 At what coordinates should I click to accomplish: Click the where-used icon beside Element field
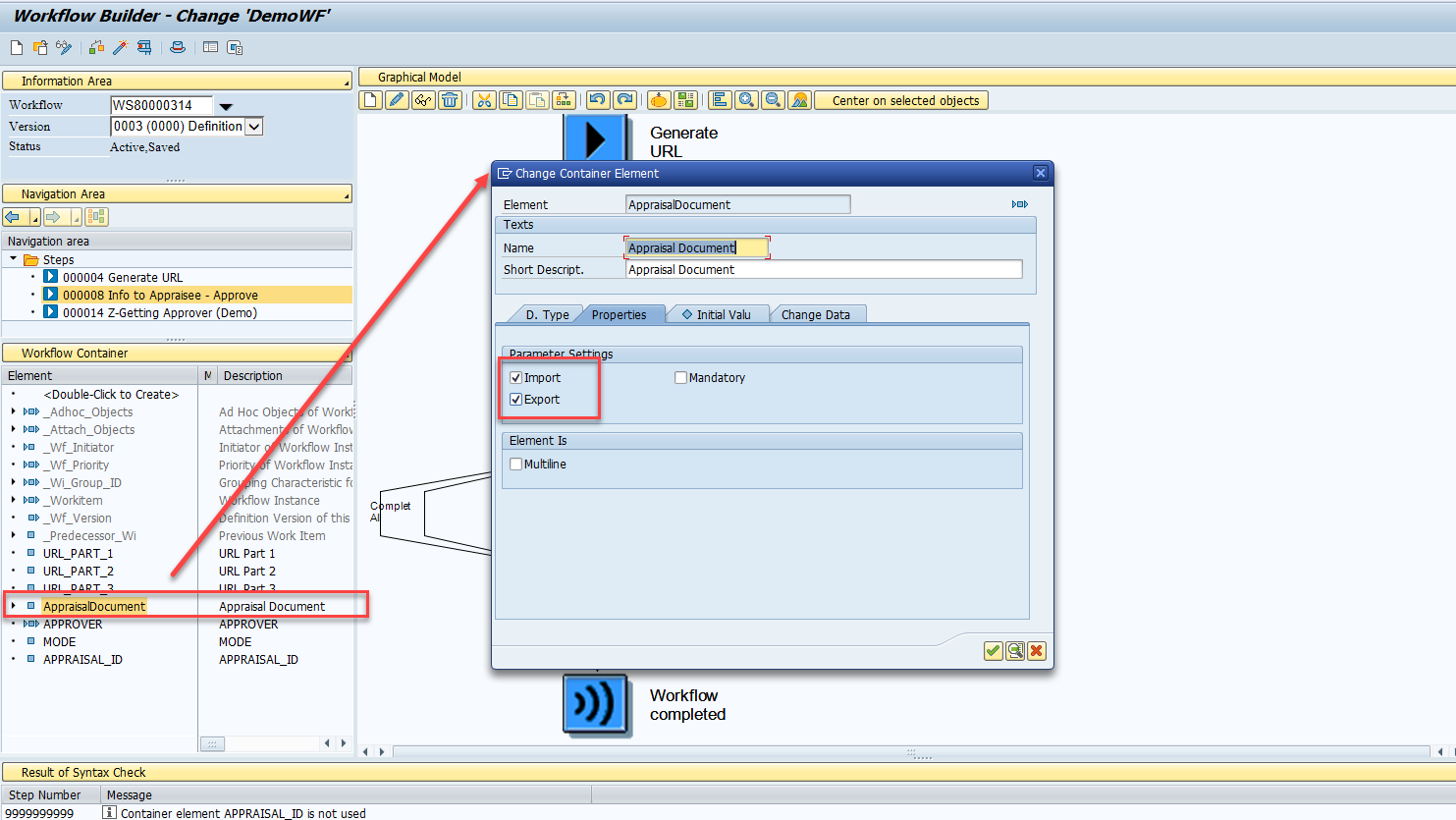tap(1020, 204)
